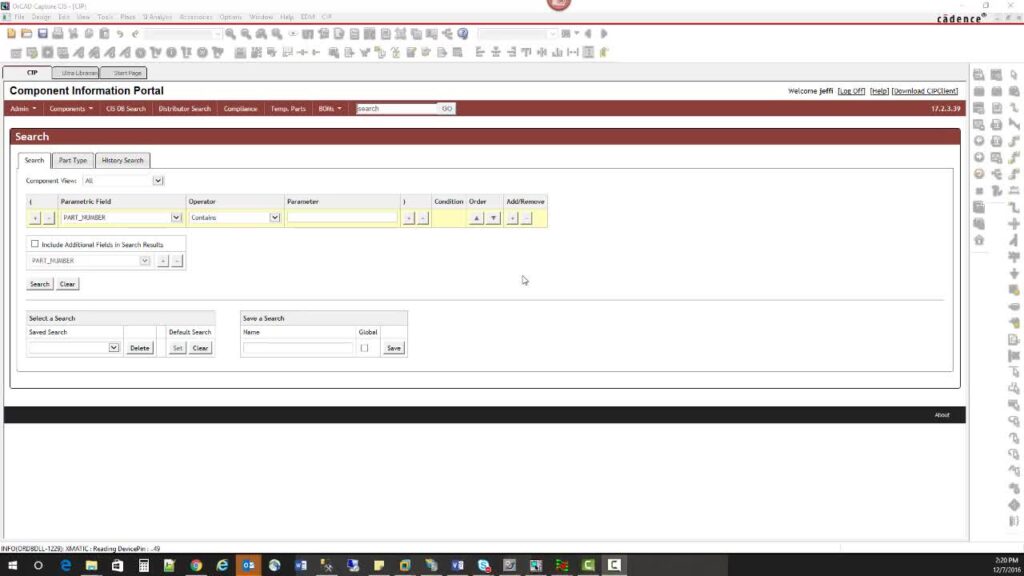Focus the Parameter input field
Screen dimensions: 1024x576
pos(342,217)
